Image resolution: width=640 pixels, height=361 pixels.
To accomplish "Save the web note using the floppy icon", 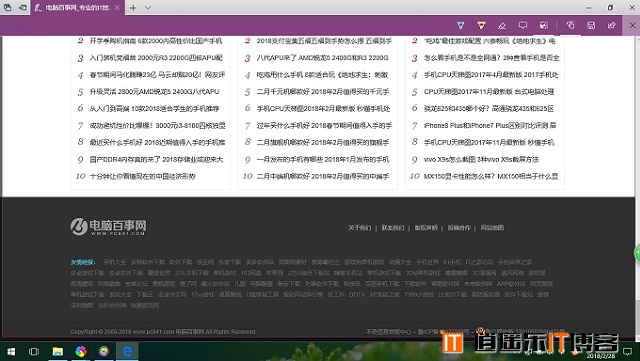I will coord(591,25).
